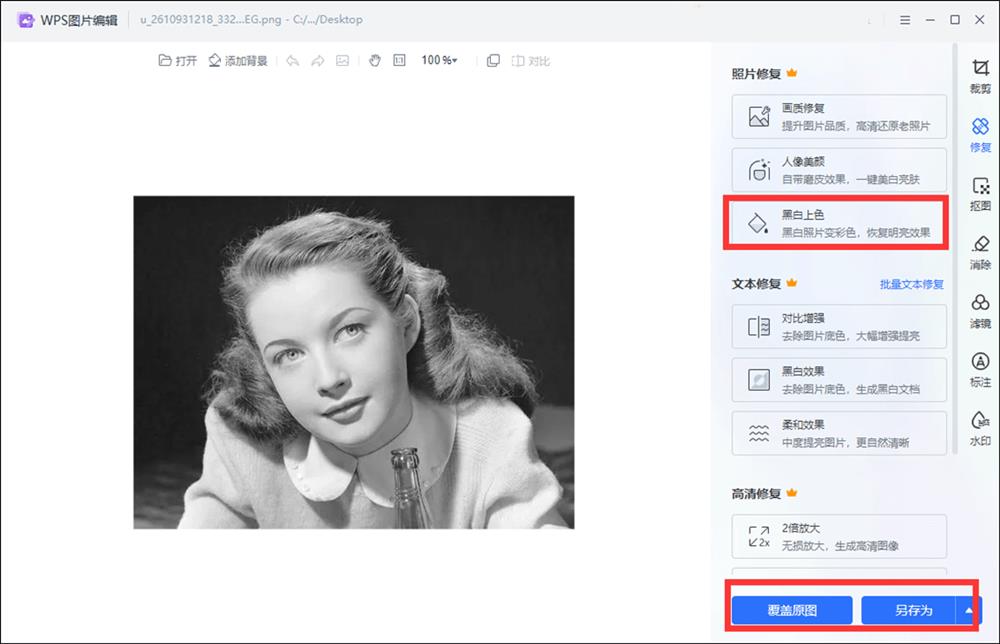This screenshot has width=1000, height=644.
Task: Open the Watermark (水印) tool
Action: 980,428
